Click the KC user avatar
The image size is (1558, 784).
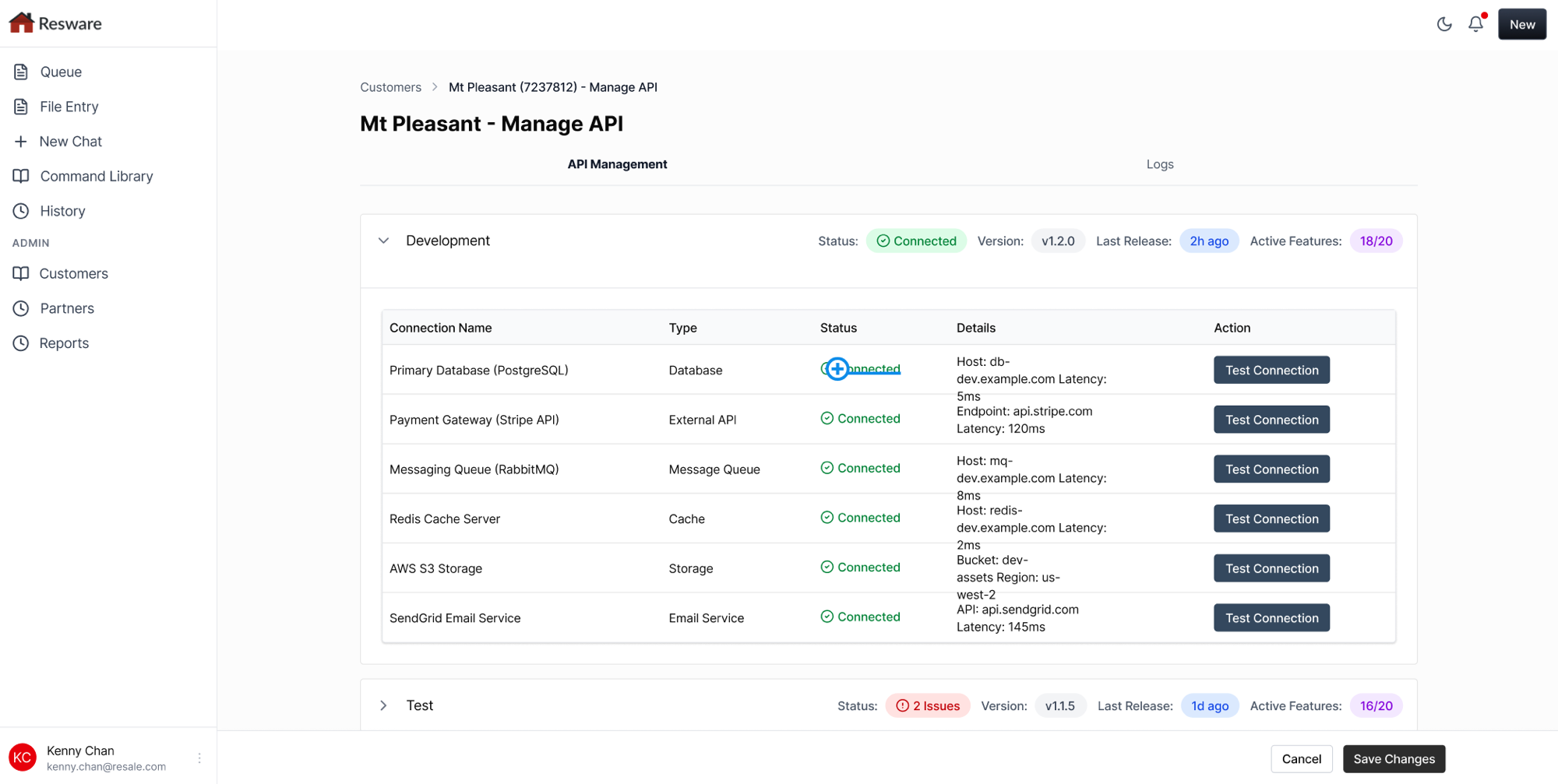(23, 758)
